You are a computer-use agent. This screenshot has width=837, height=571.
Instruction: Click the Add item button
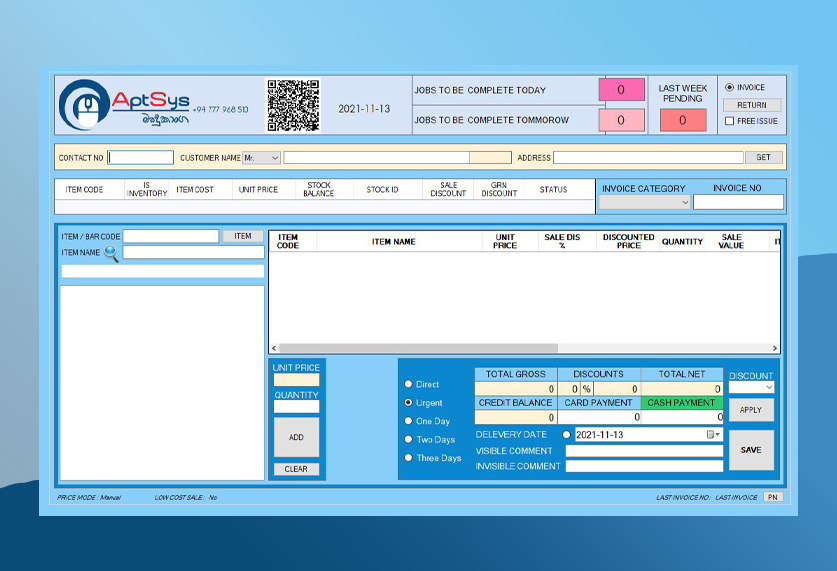tap(296, 437)
